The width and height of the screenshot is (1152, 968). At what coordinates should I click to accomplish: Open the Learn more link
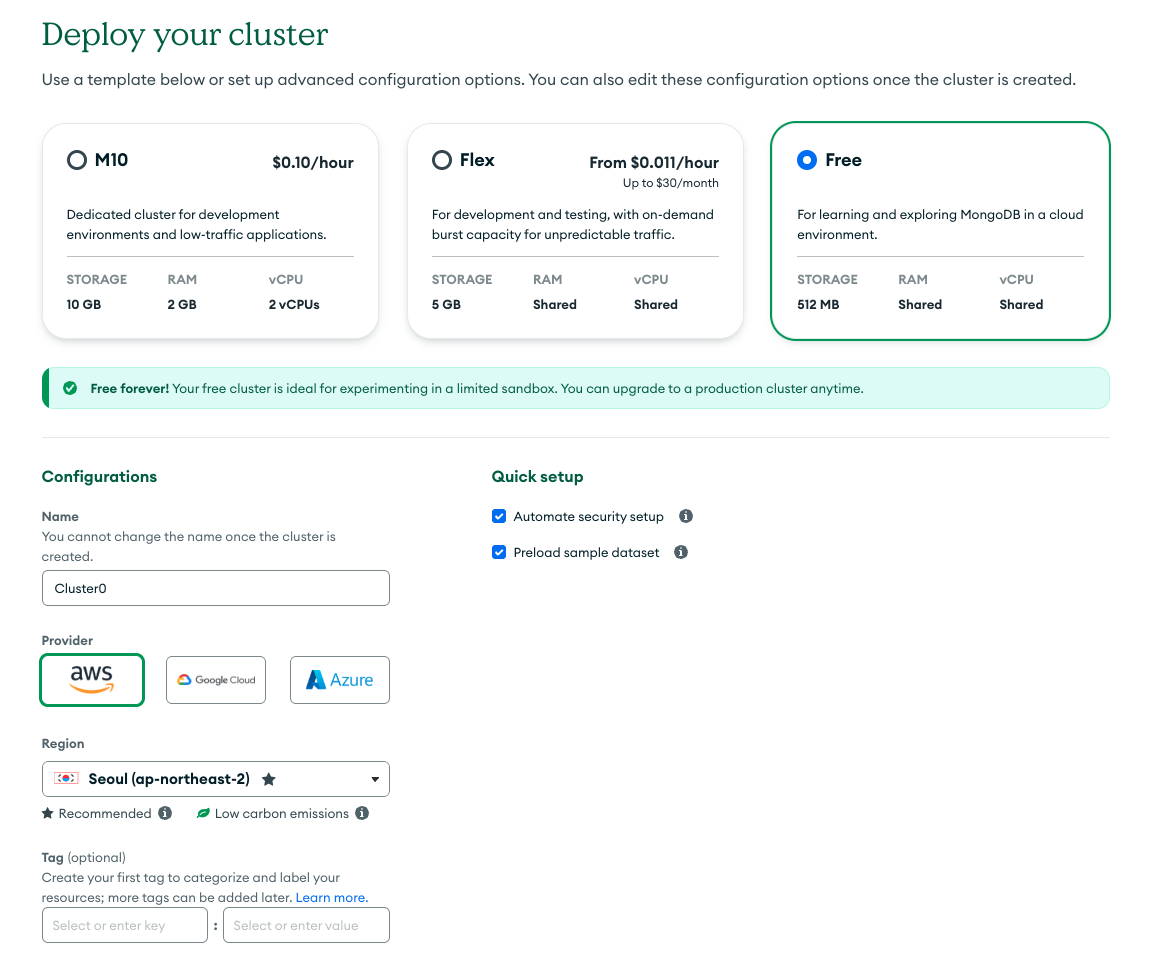click(332, 897)
